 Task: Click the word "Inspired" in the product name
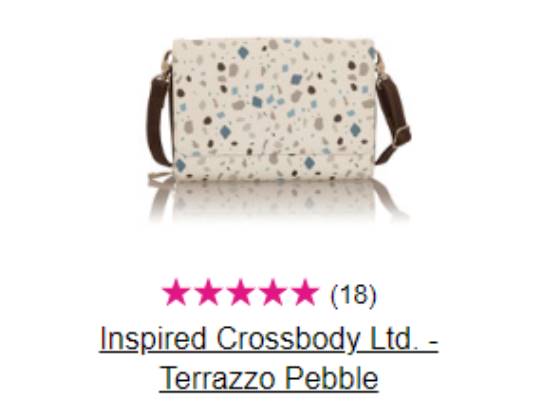[x=153, y=339]
